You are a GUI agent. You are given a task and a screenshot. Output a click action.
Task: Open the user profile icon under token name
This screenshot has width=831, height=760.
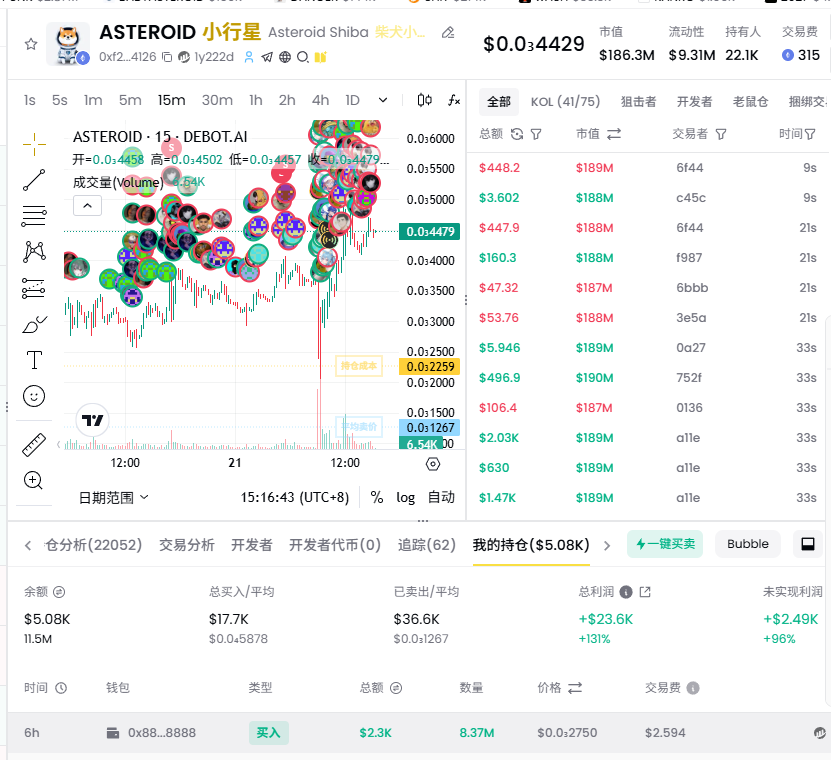point(249,57)
